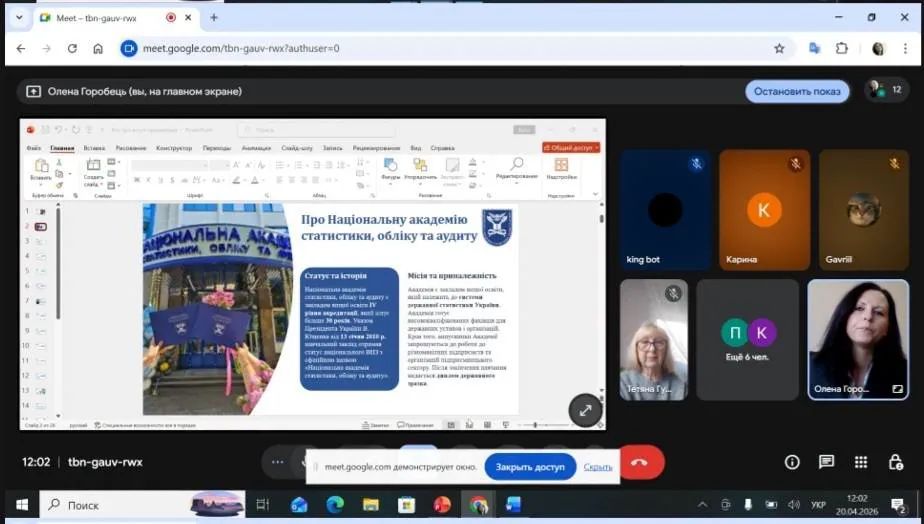Viewport: 924px width, 524px height.
Task: Open the meeting details info icon
Action: click(792, 462)
